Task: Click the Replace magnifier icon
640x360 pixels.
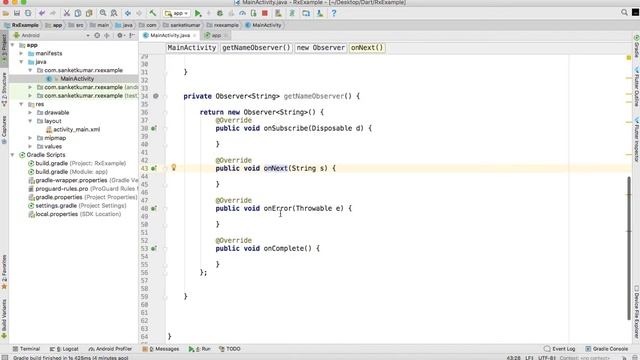Action: click(x=114, y=13)
